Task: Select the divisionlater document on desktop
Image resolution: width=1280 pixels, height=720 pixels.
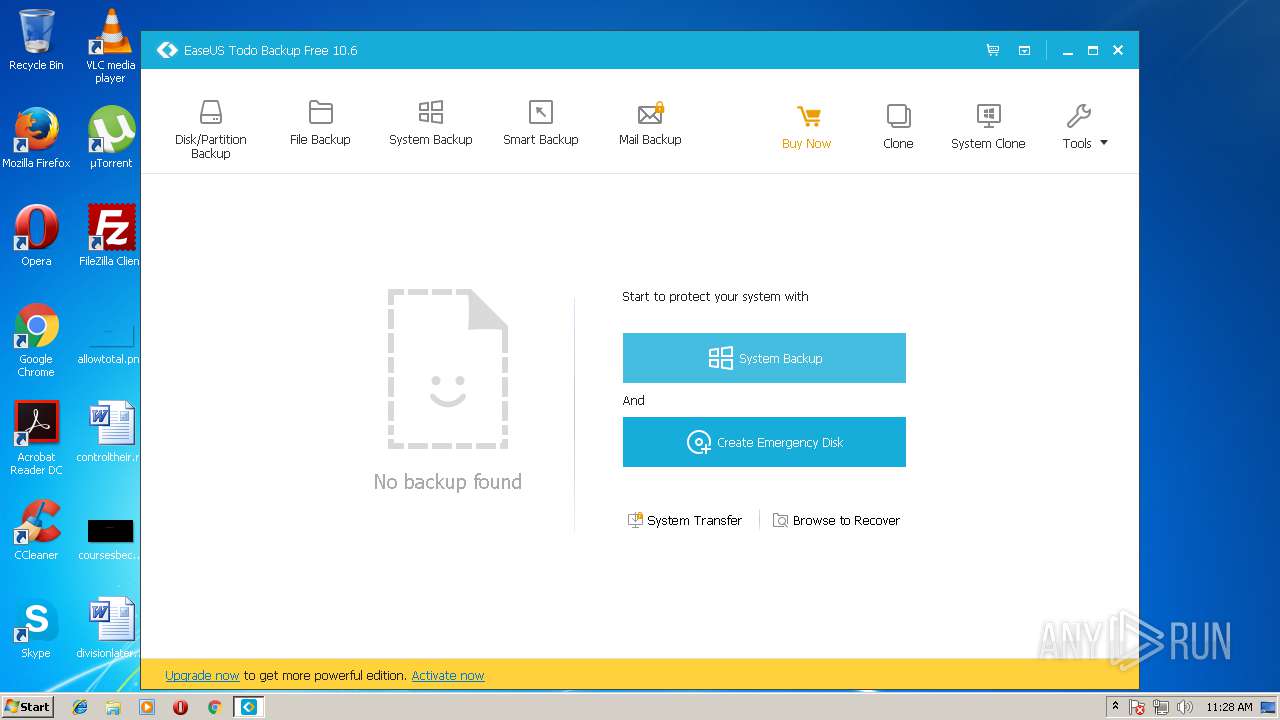Action: point(110,628)
